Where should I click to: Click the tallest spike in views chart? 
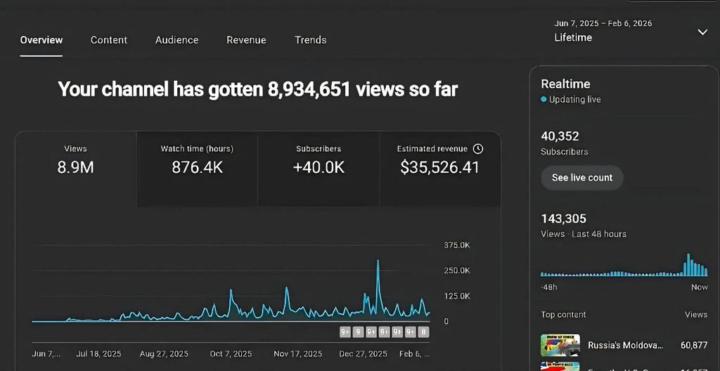pyautogui.click(x=378, y=262)
